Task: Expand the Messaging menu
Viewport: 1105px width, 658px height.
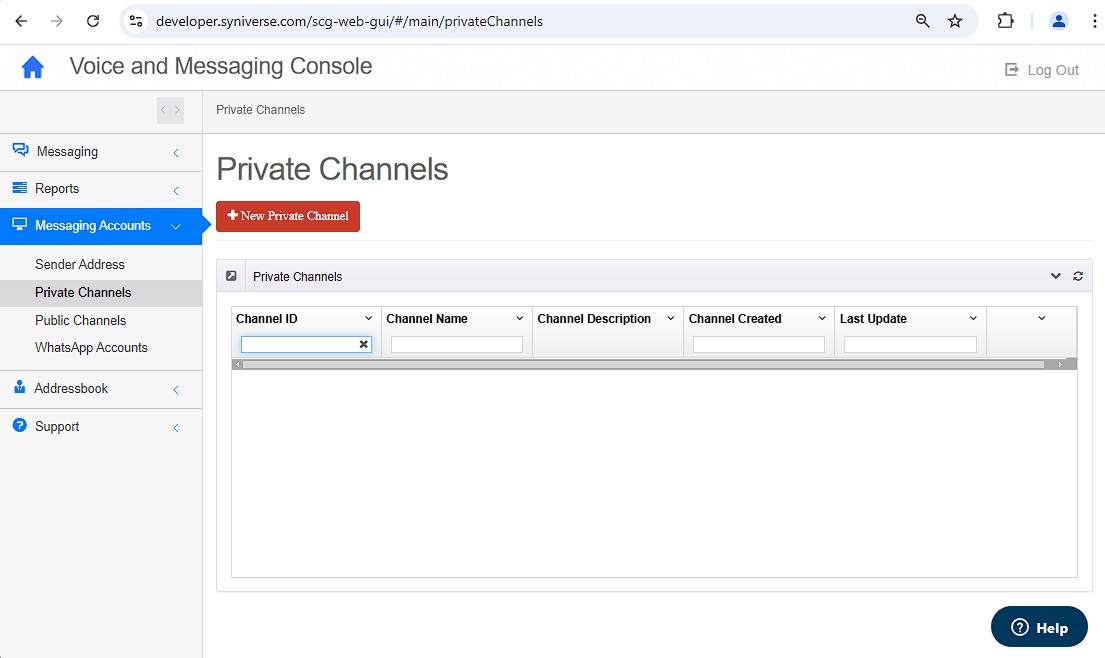Action: [101, 151]
